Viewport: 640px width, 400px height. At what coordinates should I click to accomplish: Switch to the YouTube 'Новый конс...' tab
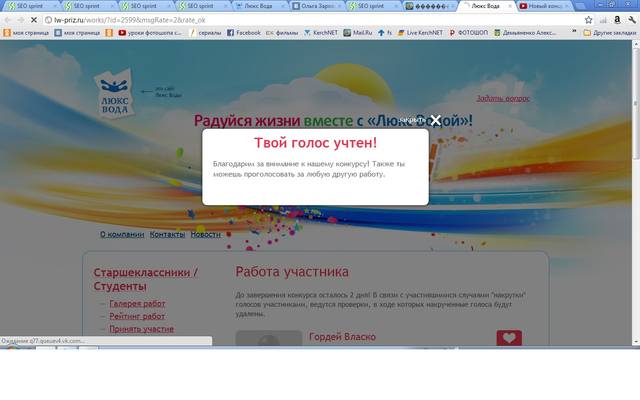[x=546, y=6]
